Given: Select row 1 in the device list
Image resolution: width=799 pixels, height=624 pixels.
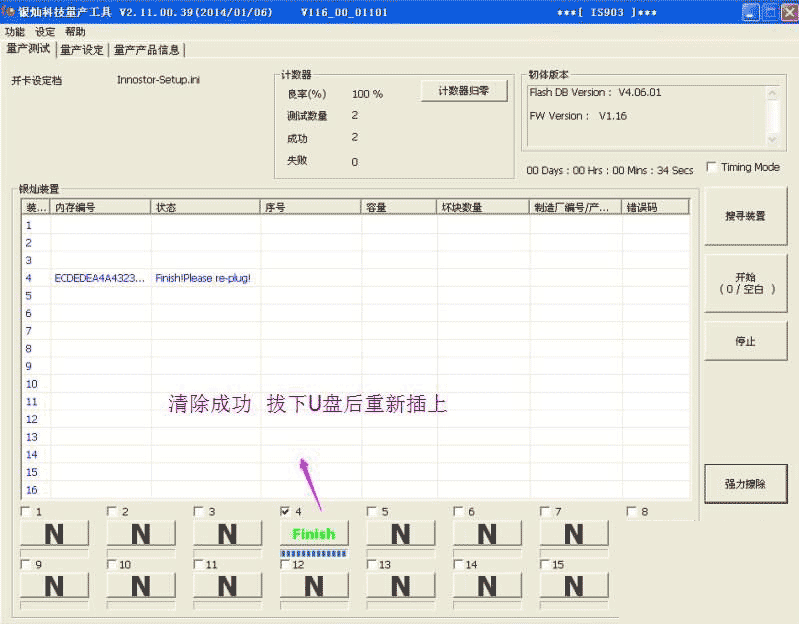Looking at the screenshot, I should pyautogui.click(x=356, y=225).
